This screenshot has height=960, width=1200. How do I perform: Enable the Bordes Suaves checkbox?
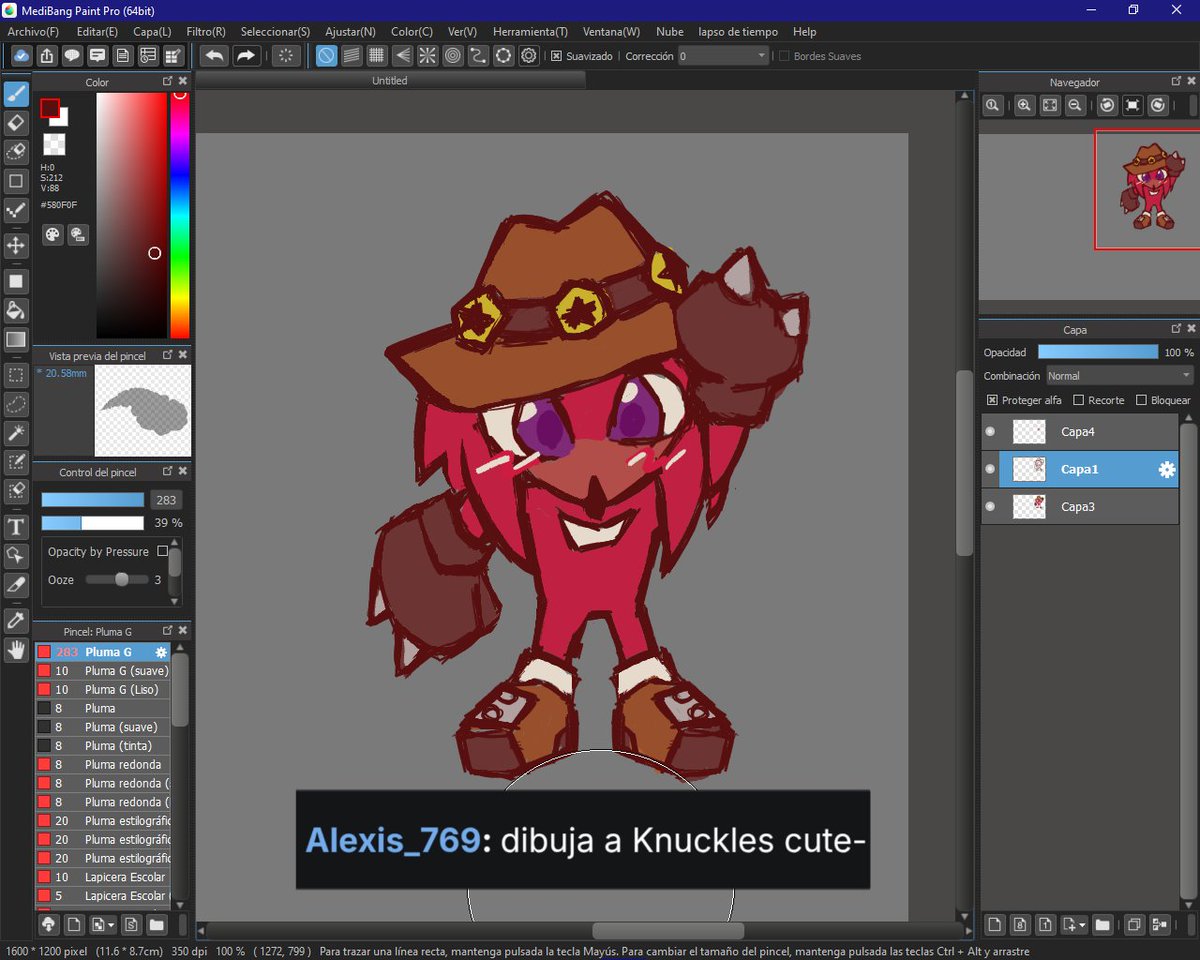[785, 56]
